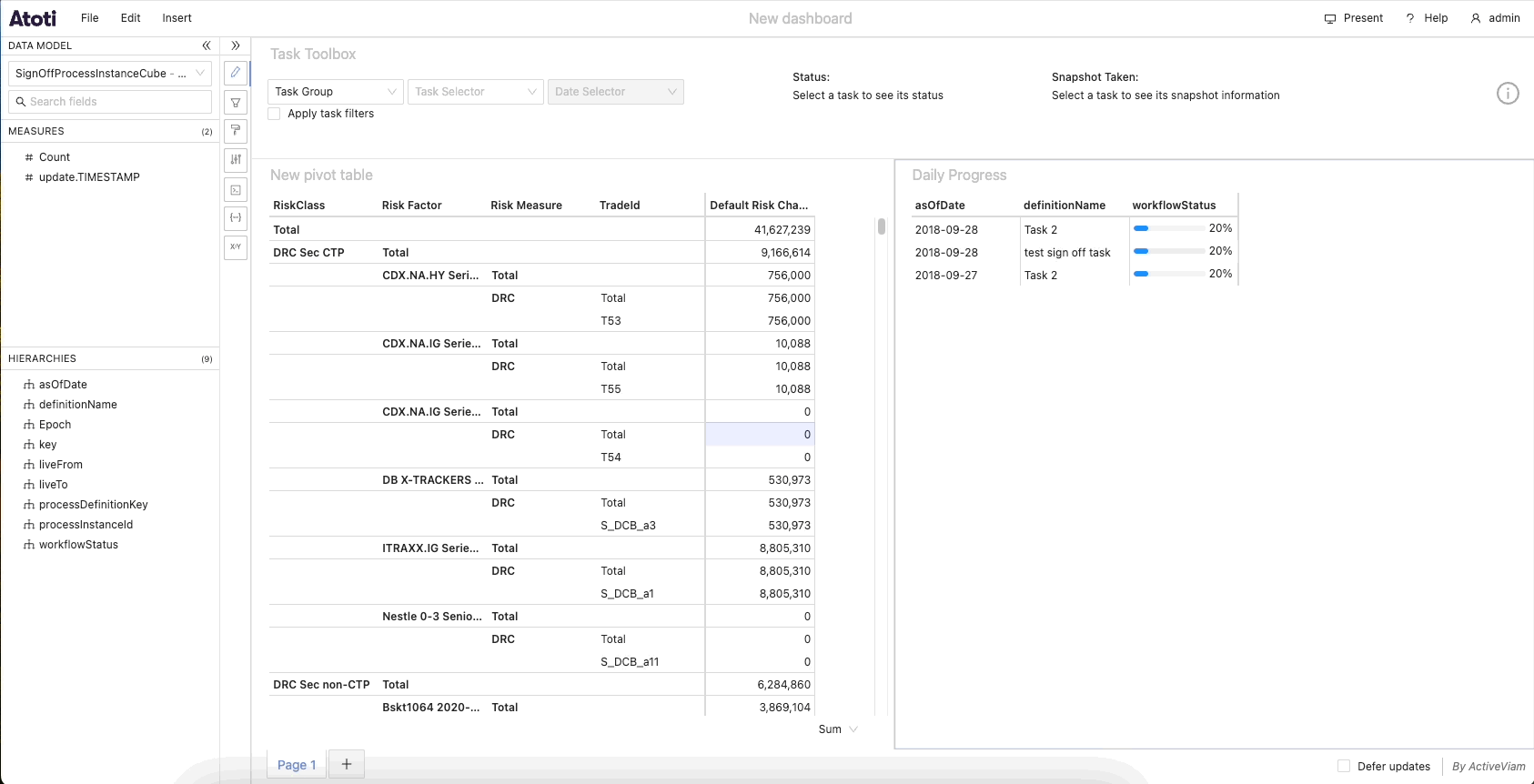Click the info icon in Task Toolbox
Image resolution: width=1534 pixels, height=784 pixels.
[1508, 93]
